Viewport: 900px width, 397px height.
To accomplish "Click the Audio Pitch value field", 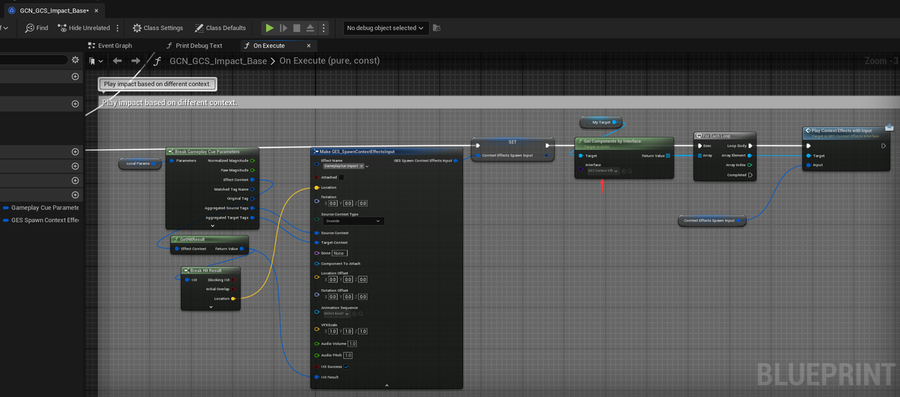I will click(347, 356).
